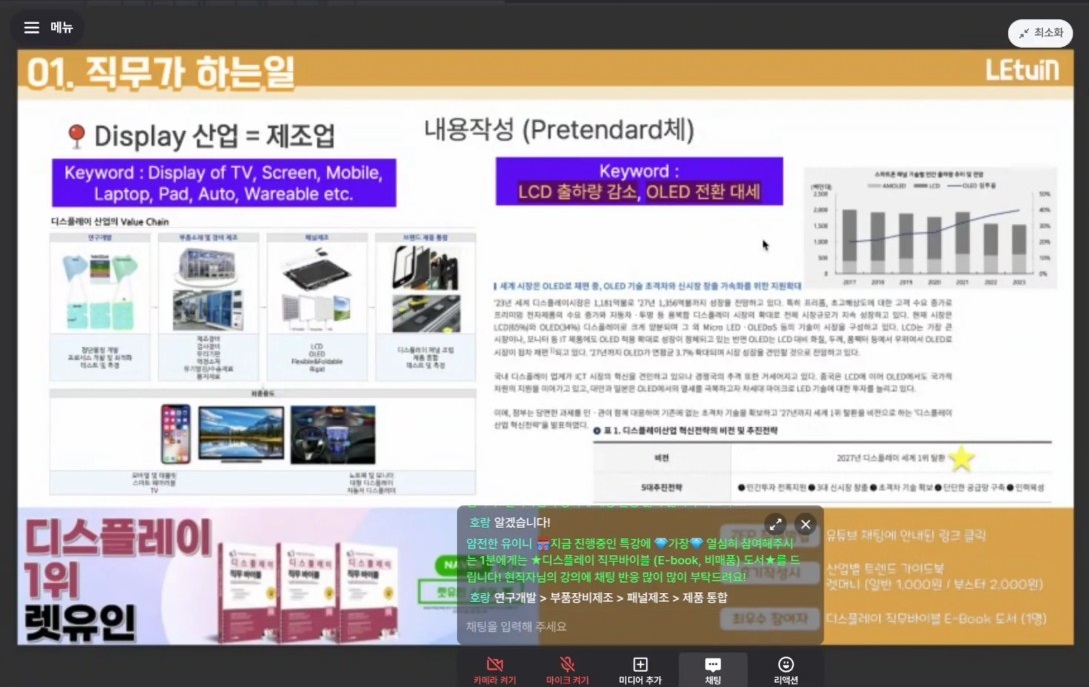This screenshot has width=1089, height=687.
Task: Select '디스플레이 직무바이블 E-Book 도서 (1명)' text
Action: pyautogui.click(x=936, y=618)
